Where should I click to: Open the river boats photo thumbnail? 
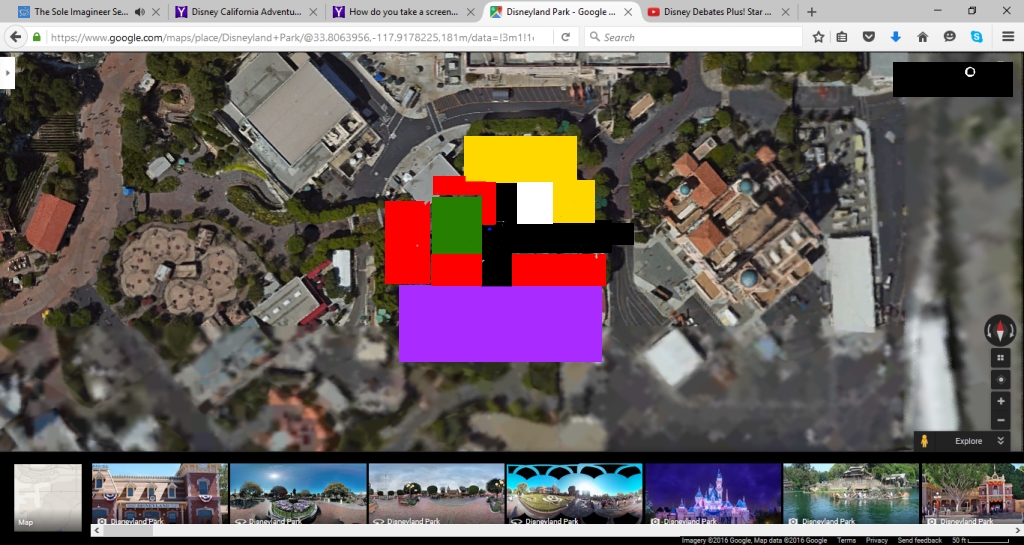click(x=851, y=493)
